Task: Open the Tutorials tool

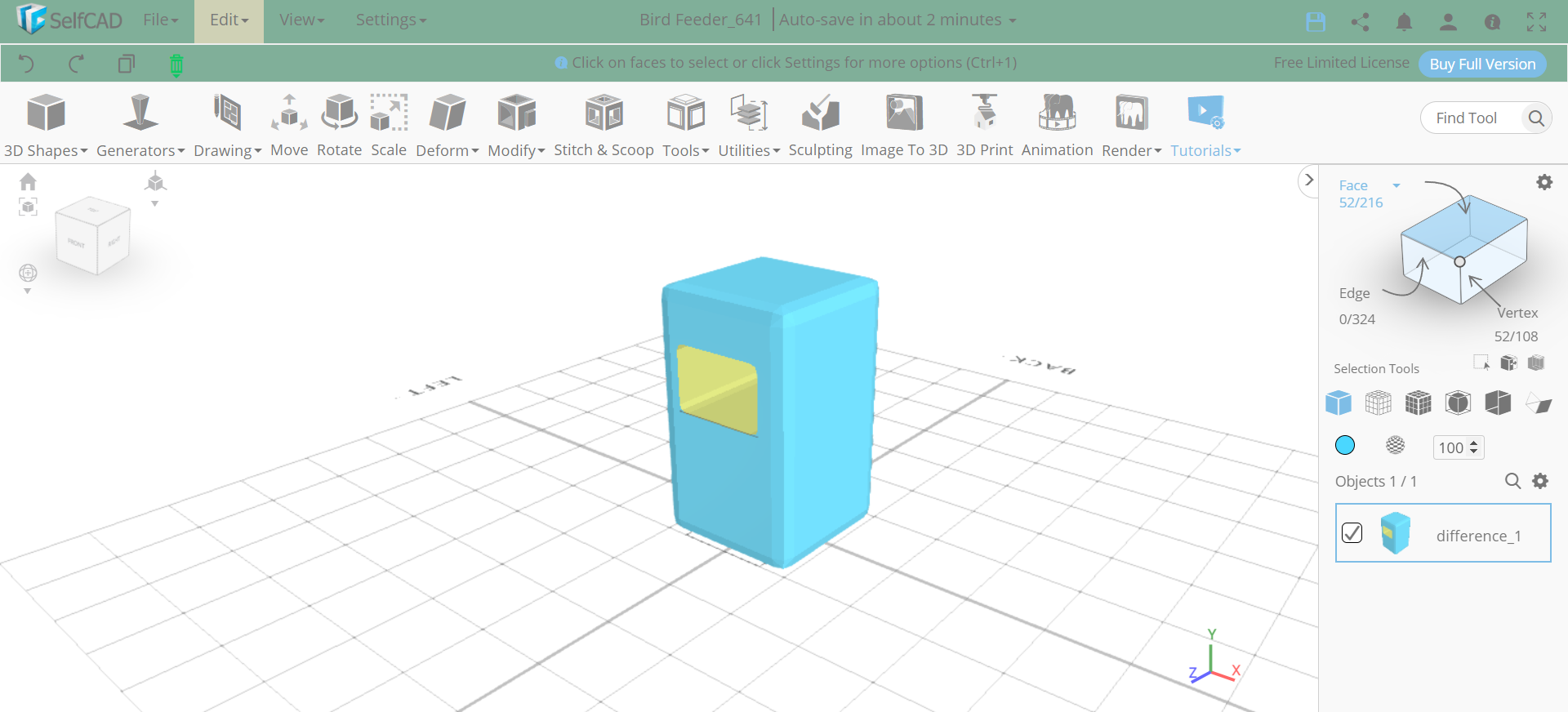Action: pyautogui.click(x=1205, y=113)
